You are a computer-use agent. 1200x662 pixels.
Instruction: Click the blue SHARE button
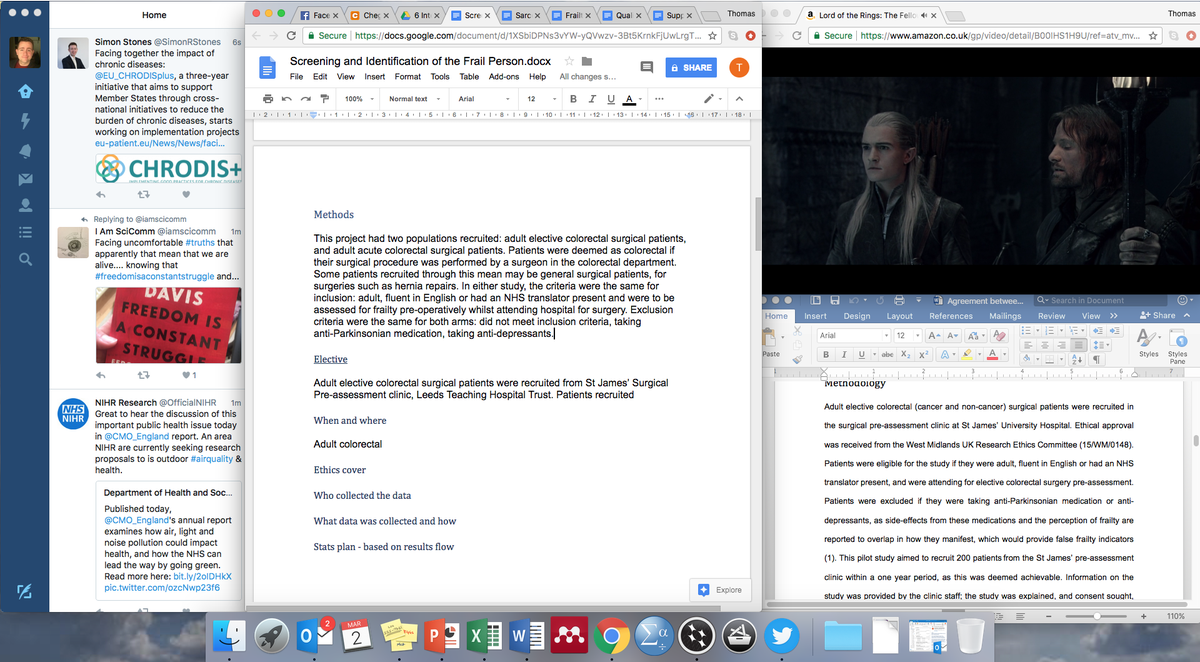[691, 67]
